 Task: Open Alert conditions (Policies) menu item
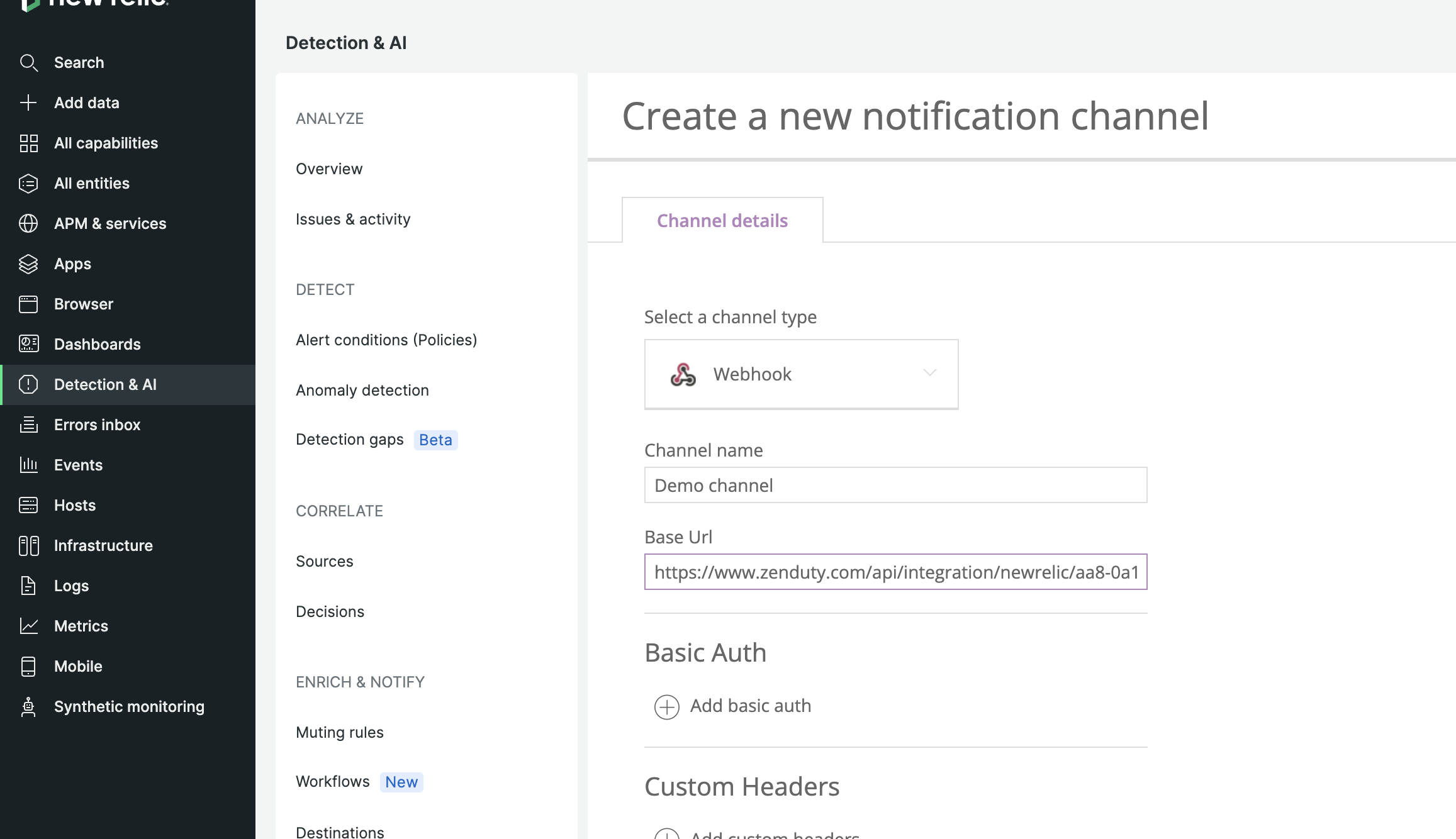386,340
